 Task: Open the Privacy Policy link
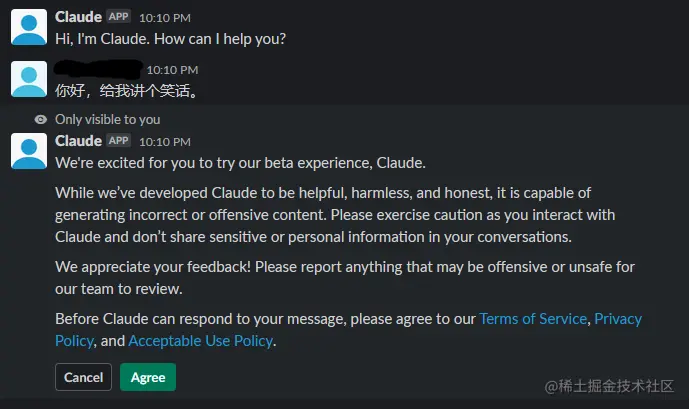620,319
